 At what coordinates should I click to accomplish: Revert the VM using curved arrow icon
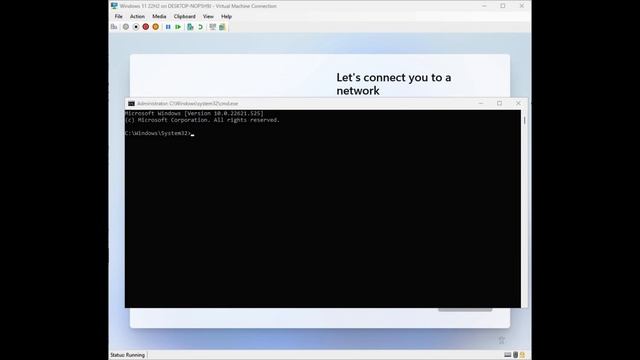pos(200,27)
